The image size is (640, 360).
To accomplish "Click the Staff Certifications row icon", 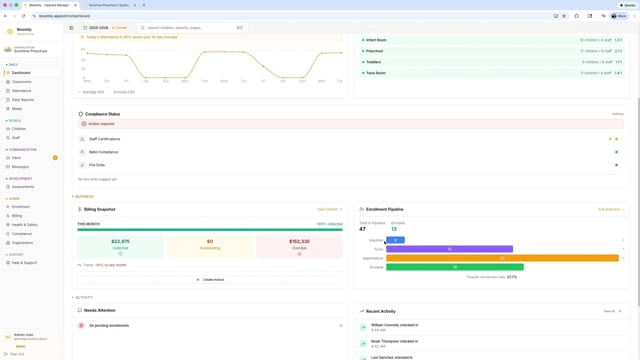I will pyautogui.click(x=82, y=139).
